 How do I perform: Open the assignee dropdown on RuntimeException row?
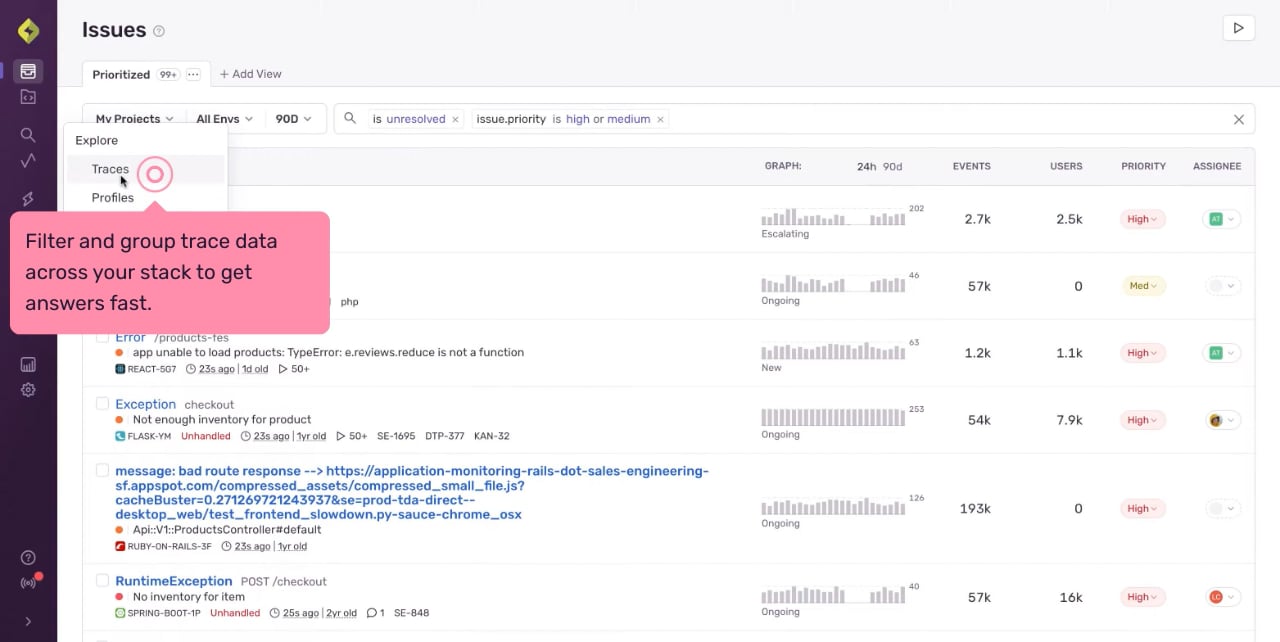(x=1222, y=597)
